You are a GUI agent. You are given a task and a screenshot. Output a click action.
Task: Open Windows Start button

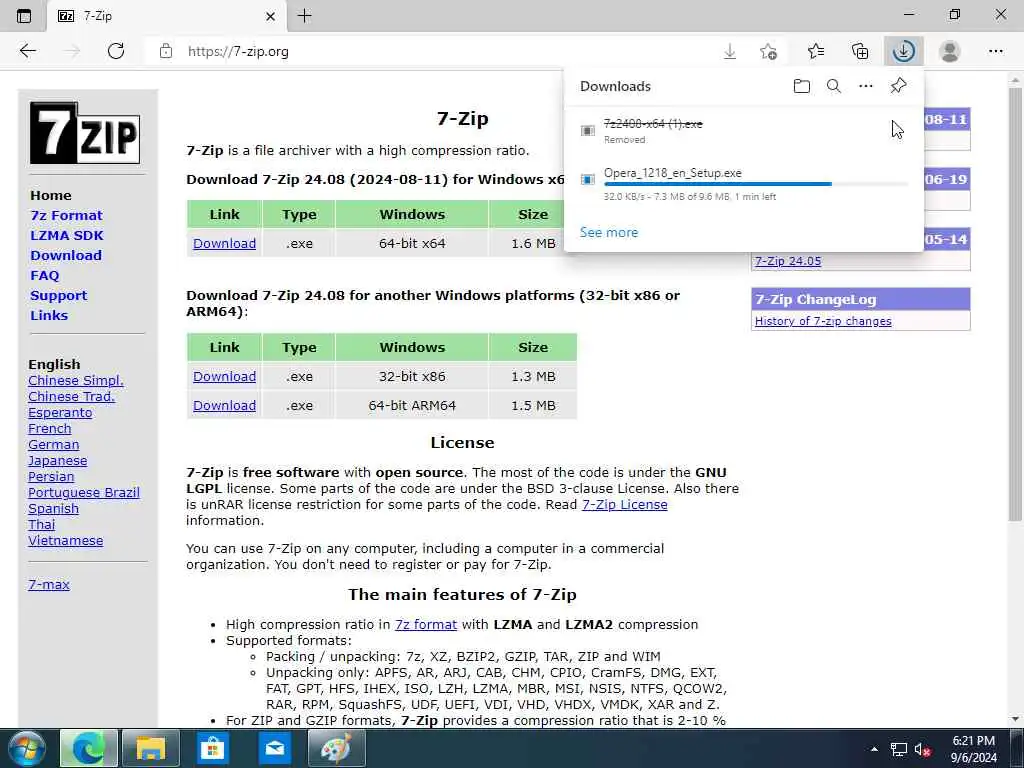26,748
